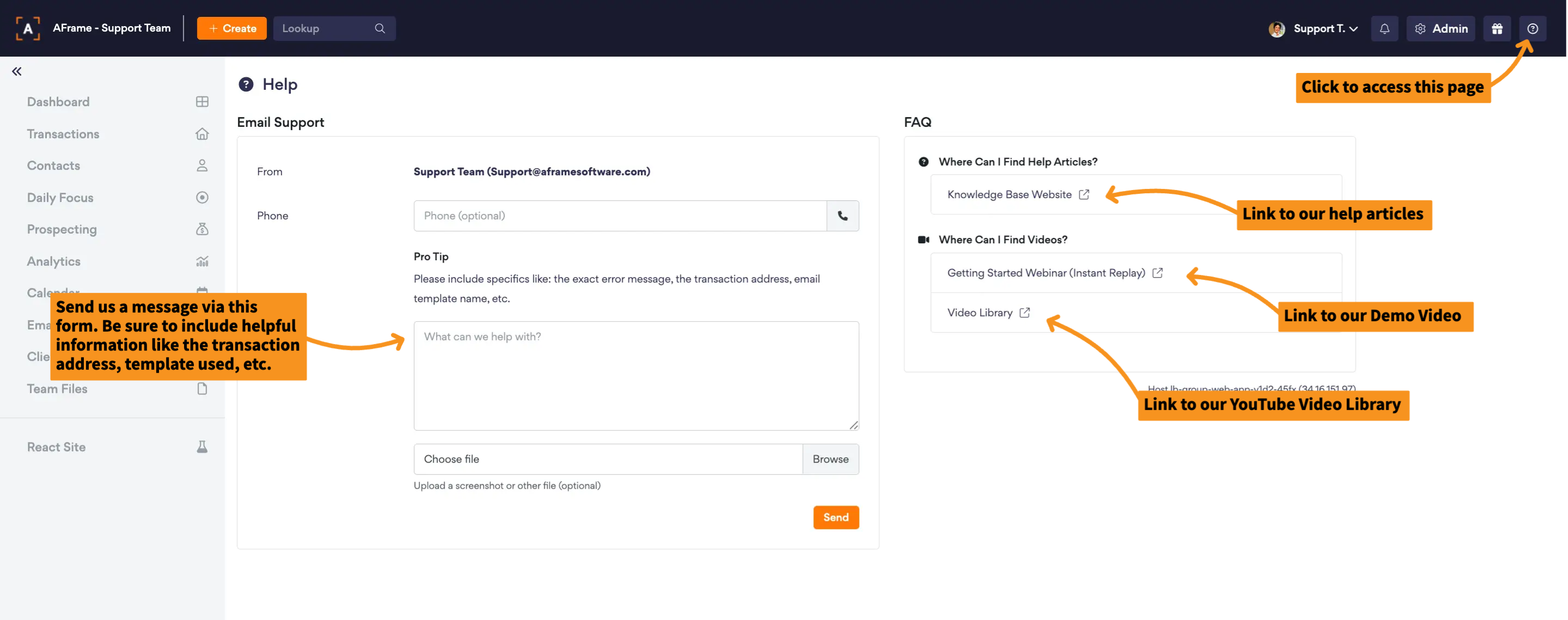Click the phone icon beside Phone field
Image resolution: width=1568 pixels, height=620 pixels.
click(842, 216)
